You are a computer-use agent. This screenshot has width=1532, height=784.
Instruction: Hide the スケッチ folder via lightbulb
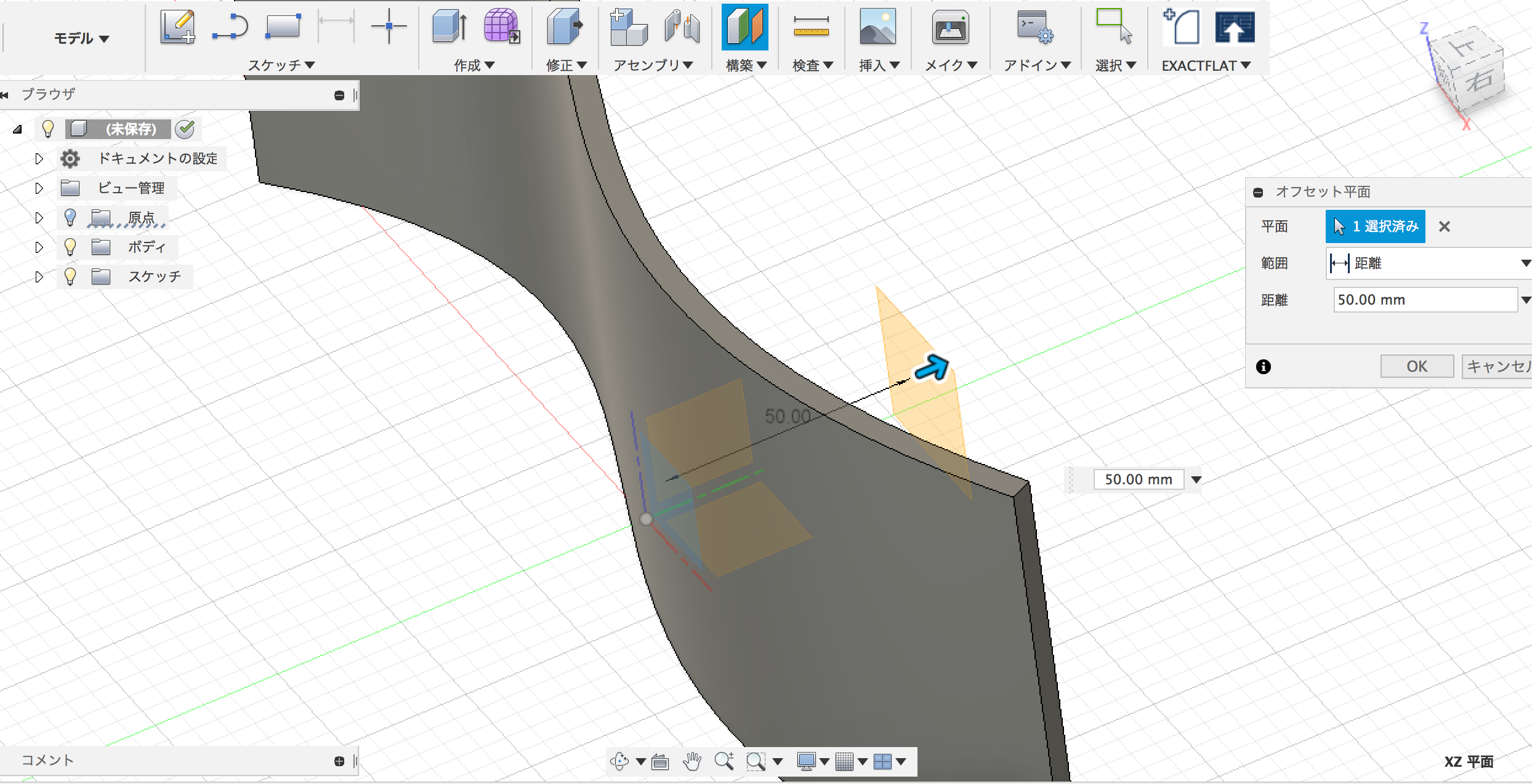pos(70,276)
